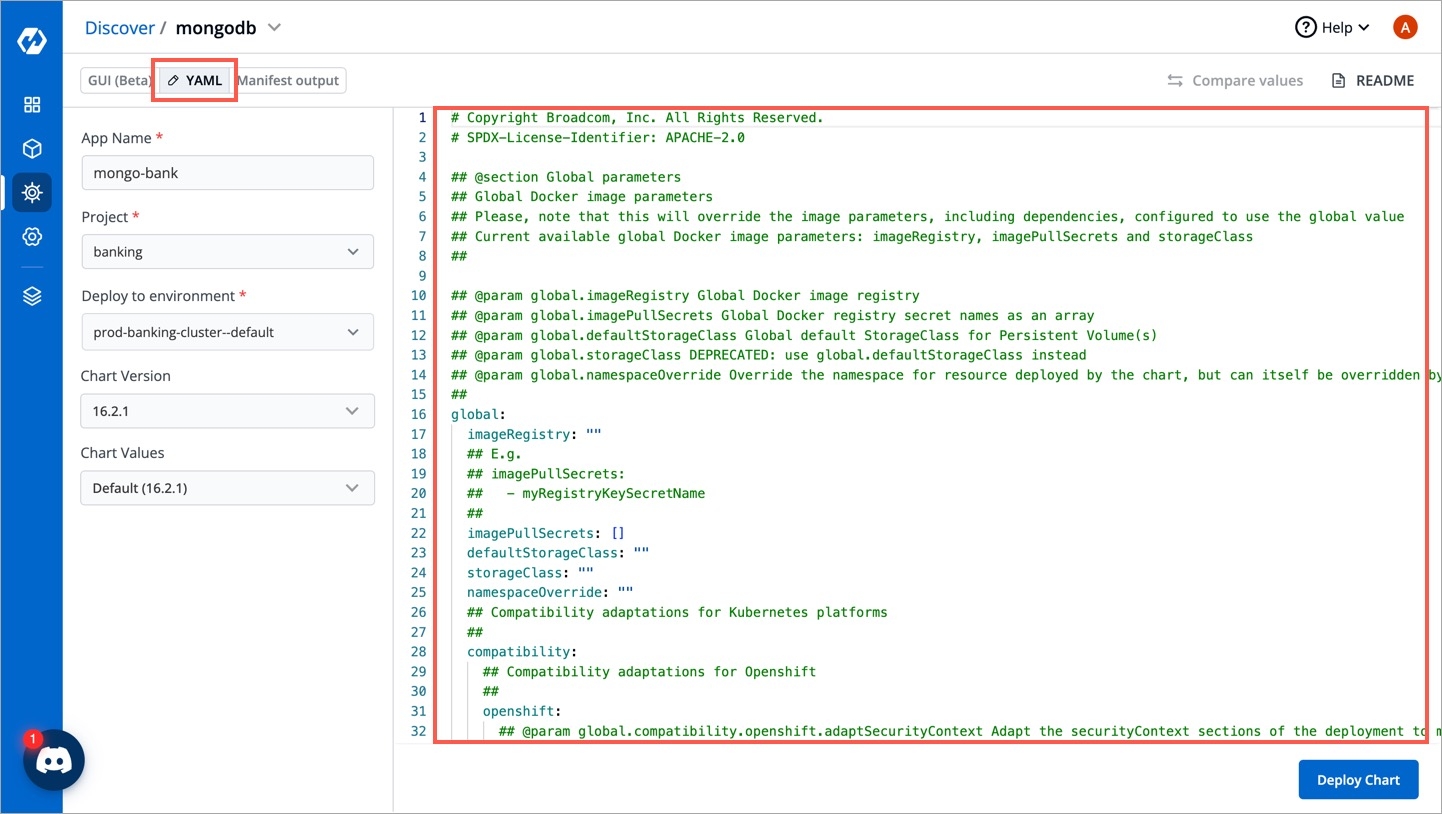Click the highlighted helm wheel sidebar icon

(31, 192)
